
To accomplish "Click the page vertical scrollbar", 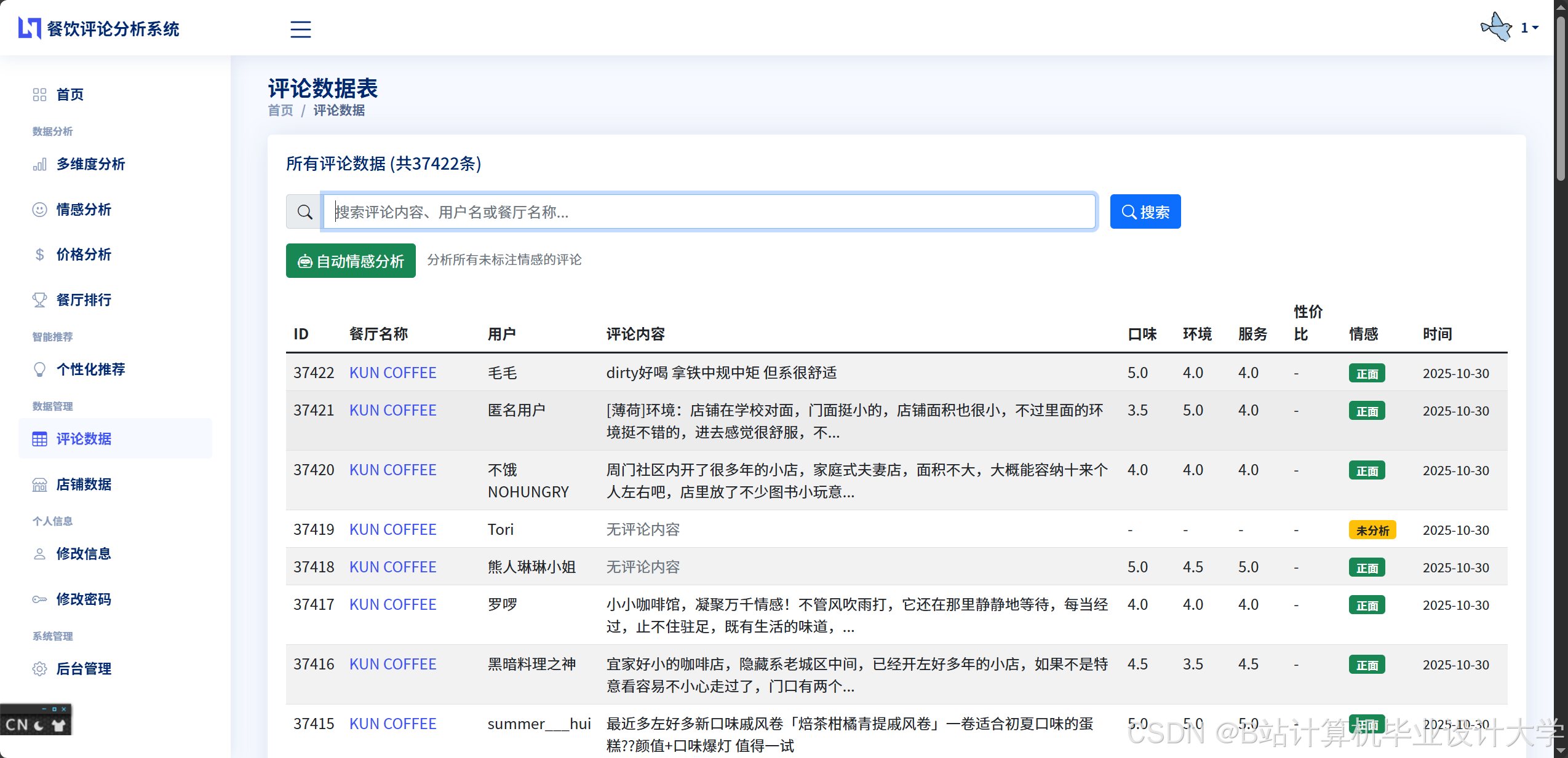I will (x=1561, y=98).
